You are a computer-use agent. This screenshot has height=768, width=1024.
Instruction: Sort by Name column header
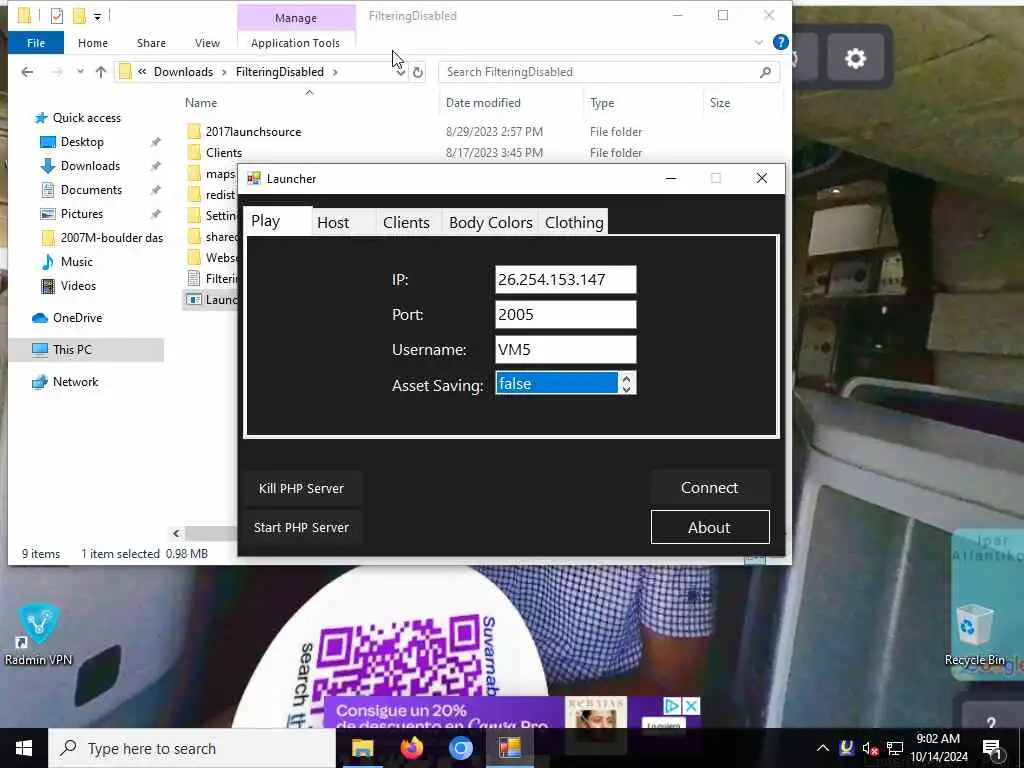point(200,103)
